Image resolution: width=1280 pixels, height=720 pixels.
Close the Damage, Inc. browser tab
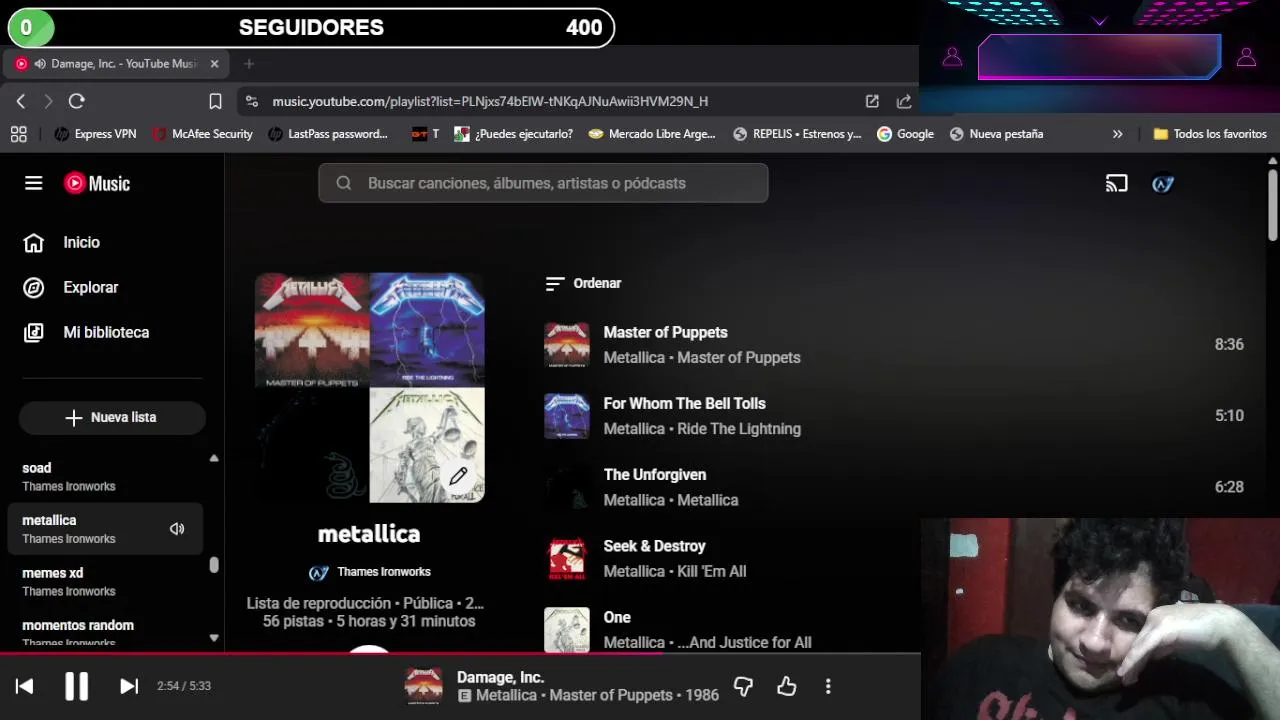(214, 64)
